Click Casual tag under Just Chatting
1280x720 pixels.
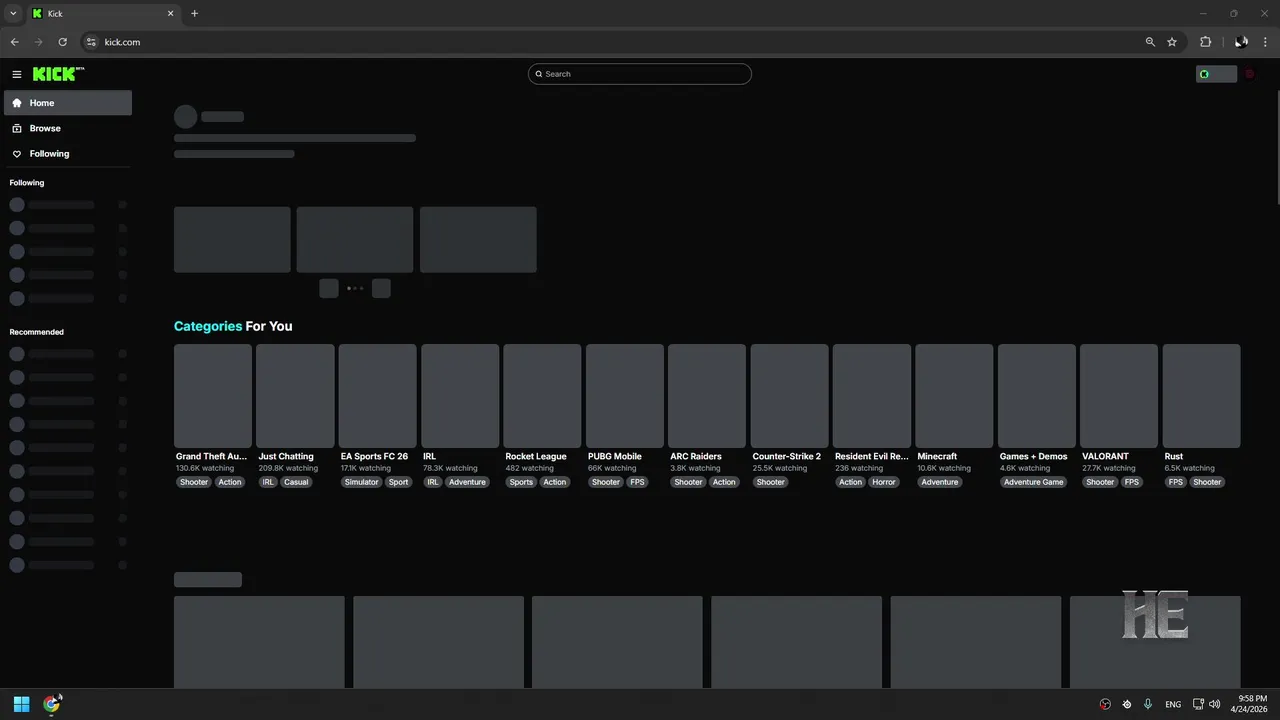(x=296, y=482)
